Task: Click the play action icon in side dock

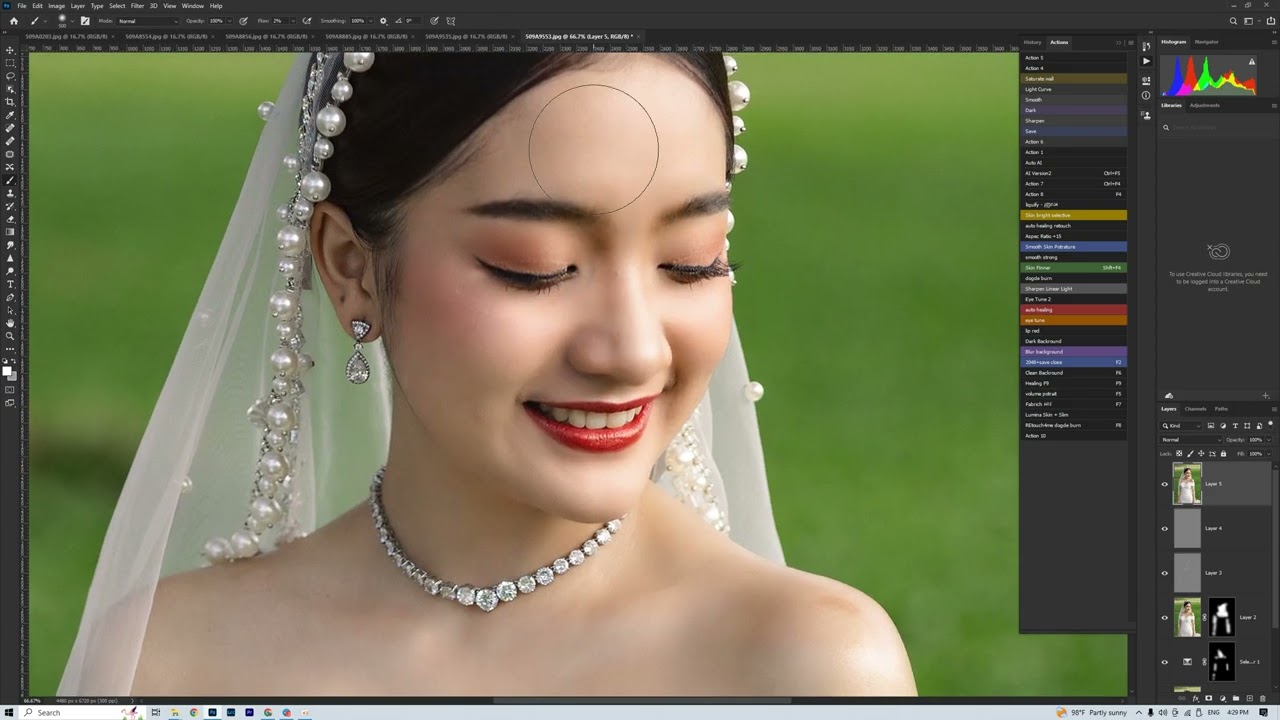Action: point(1146,61)
